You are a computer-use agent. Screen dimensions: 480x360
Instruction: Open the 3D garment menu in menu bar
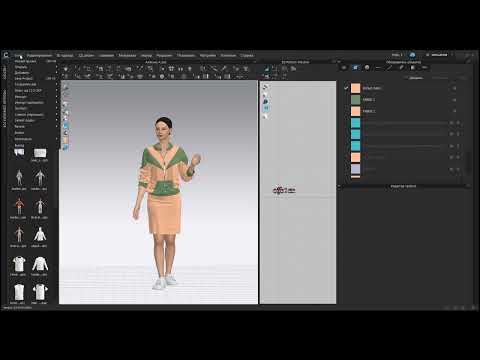pyautogui.click(x=65, y=55)
